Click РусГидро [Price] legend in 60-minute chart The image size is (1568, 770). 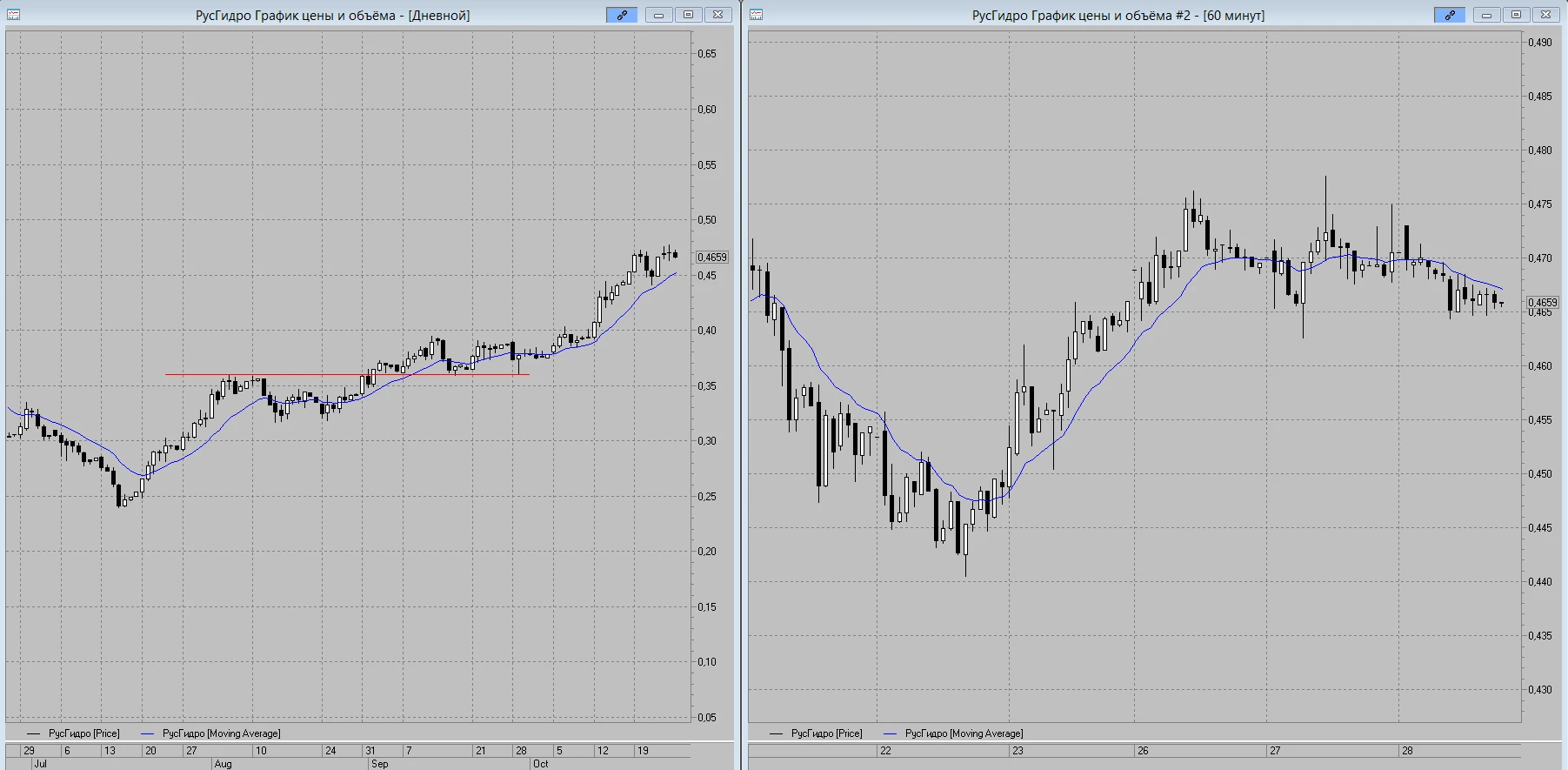pyautogui.click(x=816, y=733)
